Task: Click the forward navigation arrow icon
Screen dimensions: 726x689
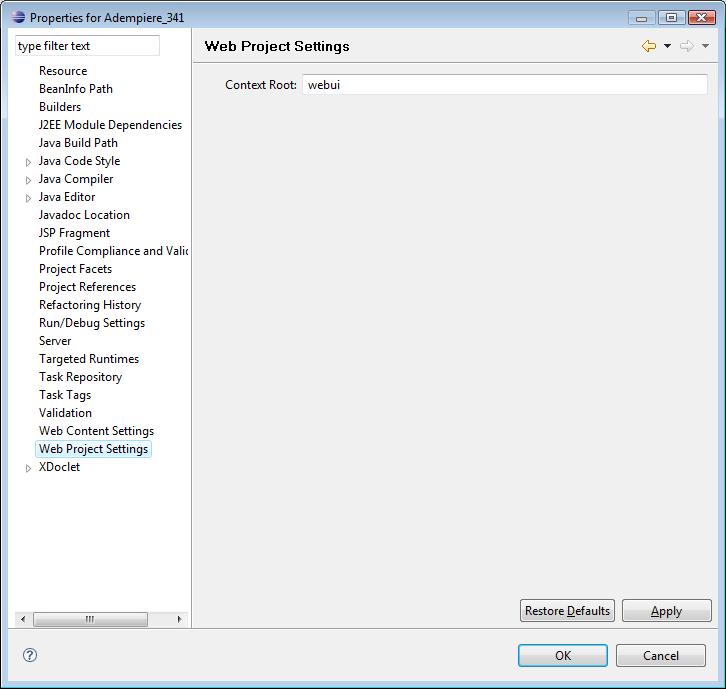Action: tap(687, 46)
